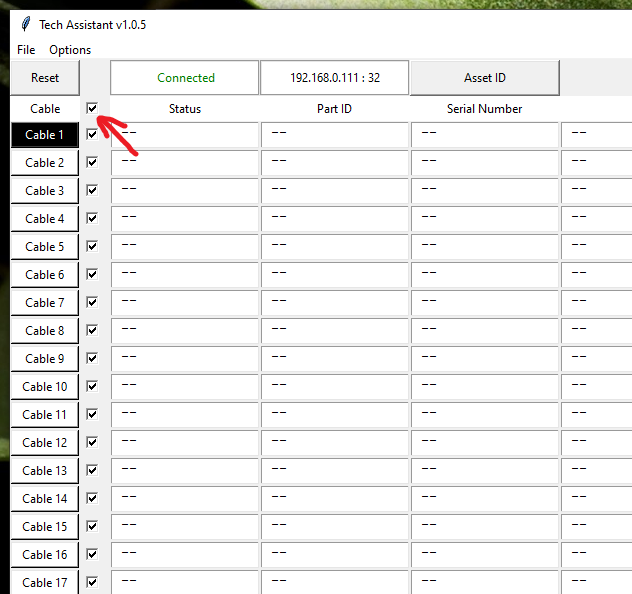Click the Serial Number field for Cable 6
The width and height of the screenshot is (632, 594).
tap(485, 275)
